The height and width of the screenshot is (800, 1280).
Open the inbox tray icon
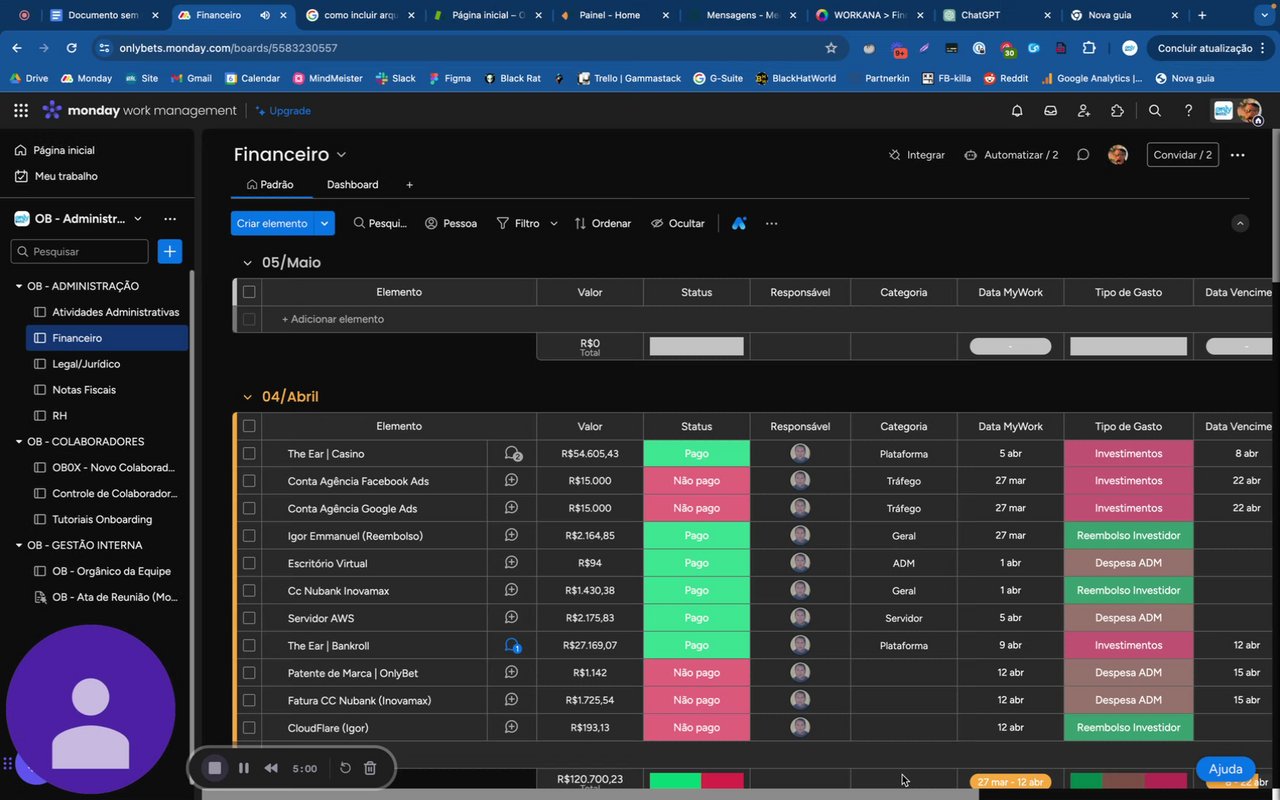(1050, 111)
